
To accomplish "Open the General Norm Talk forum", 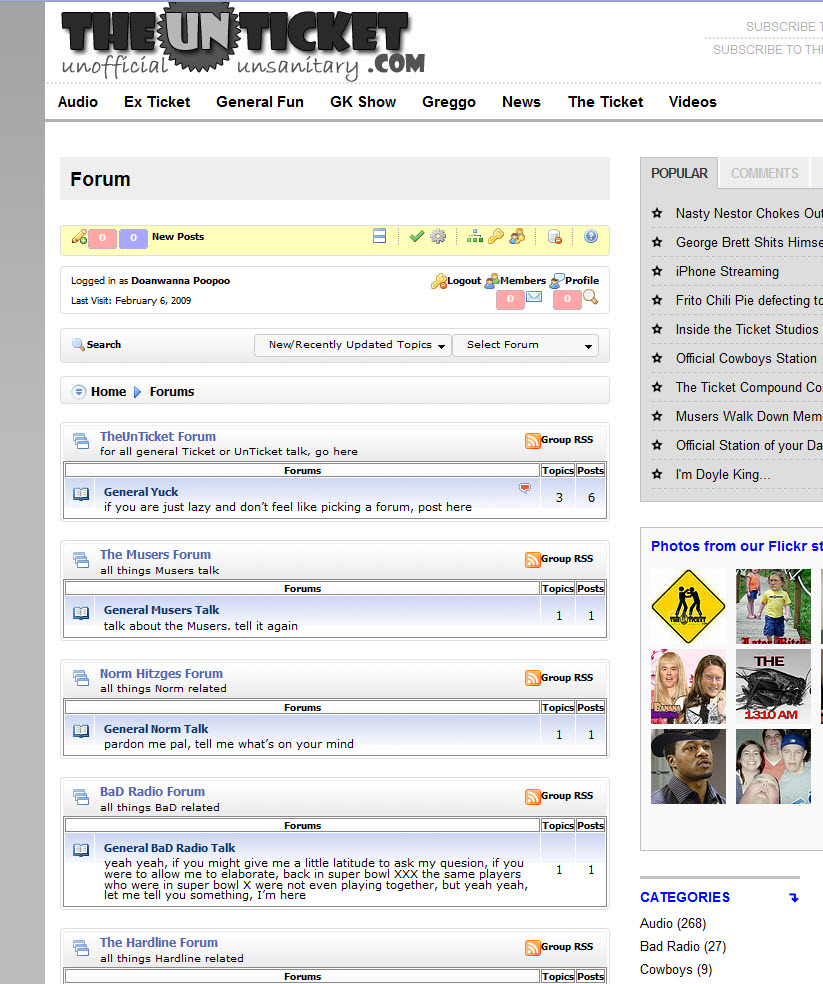I will point(156,729).
